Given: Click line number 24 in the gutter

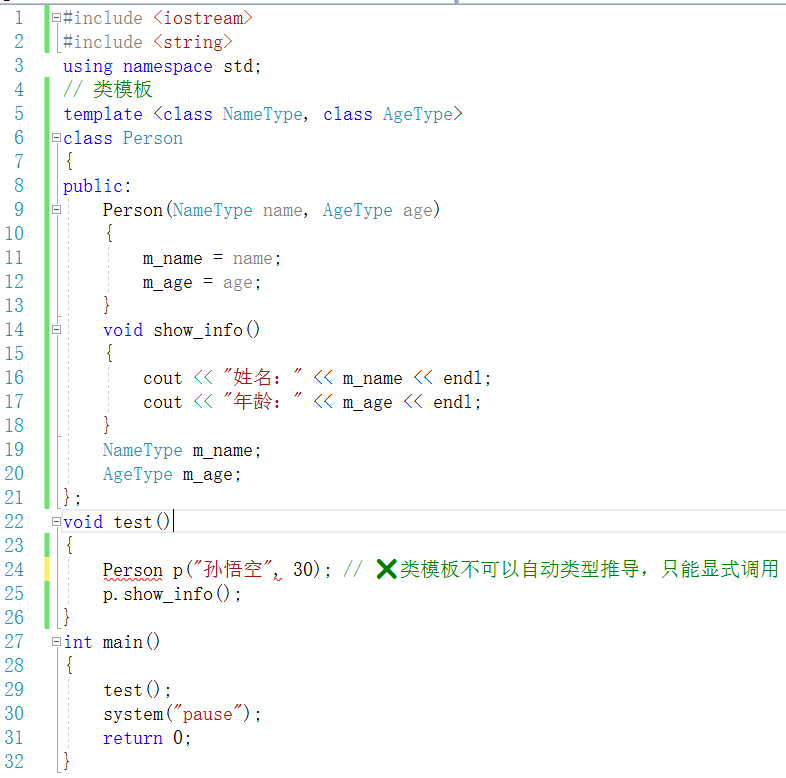Looking at the screenshot, I should tap(14, 570).
